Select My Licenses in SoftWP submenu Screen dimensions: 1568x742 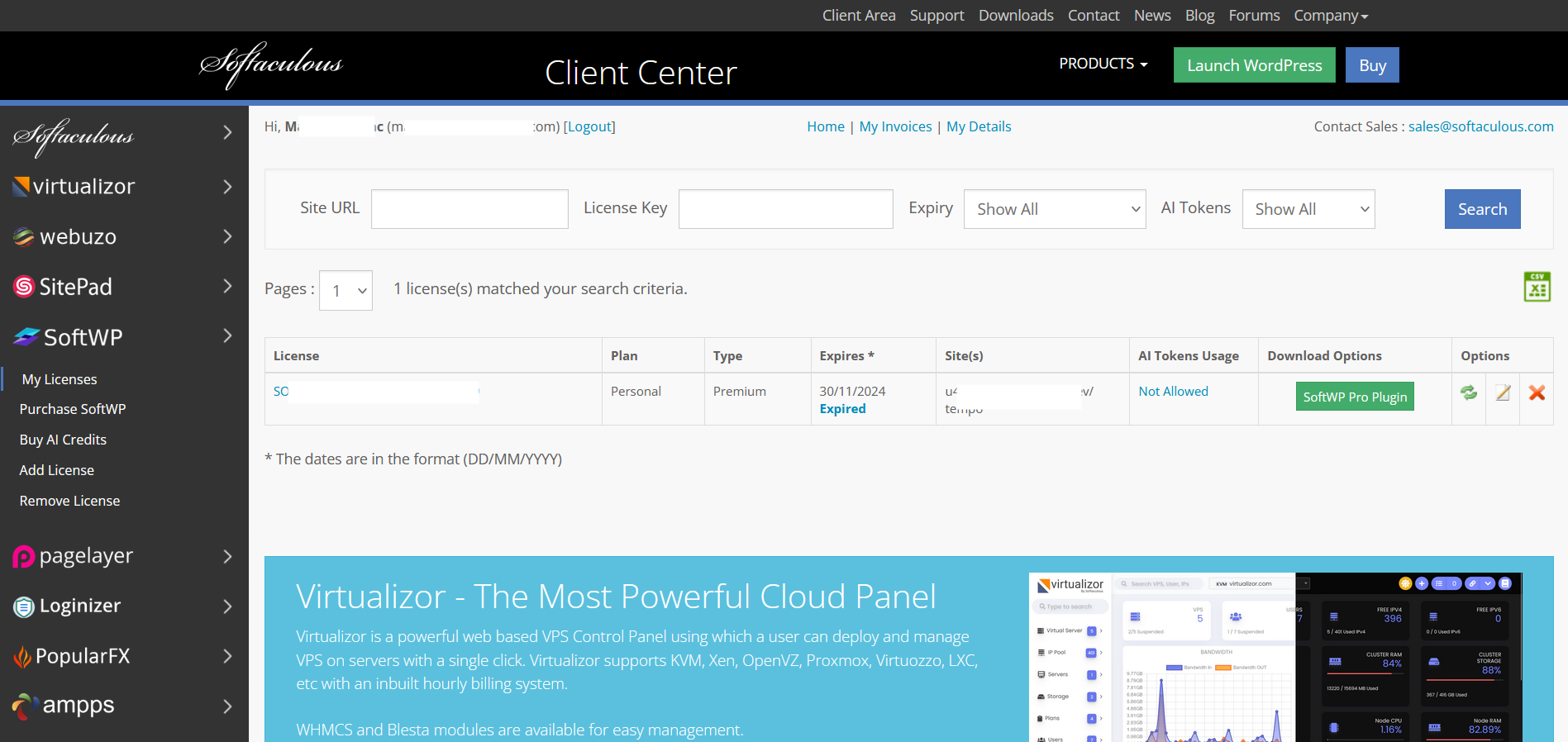(x=60, y=379)
